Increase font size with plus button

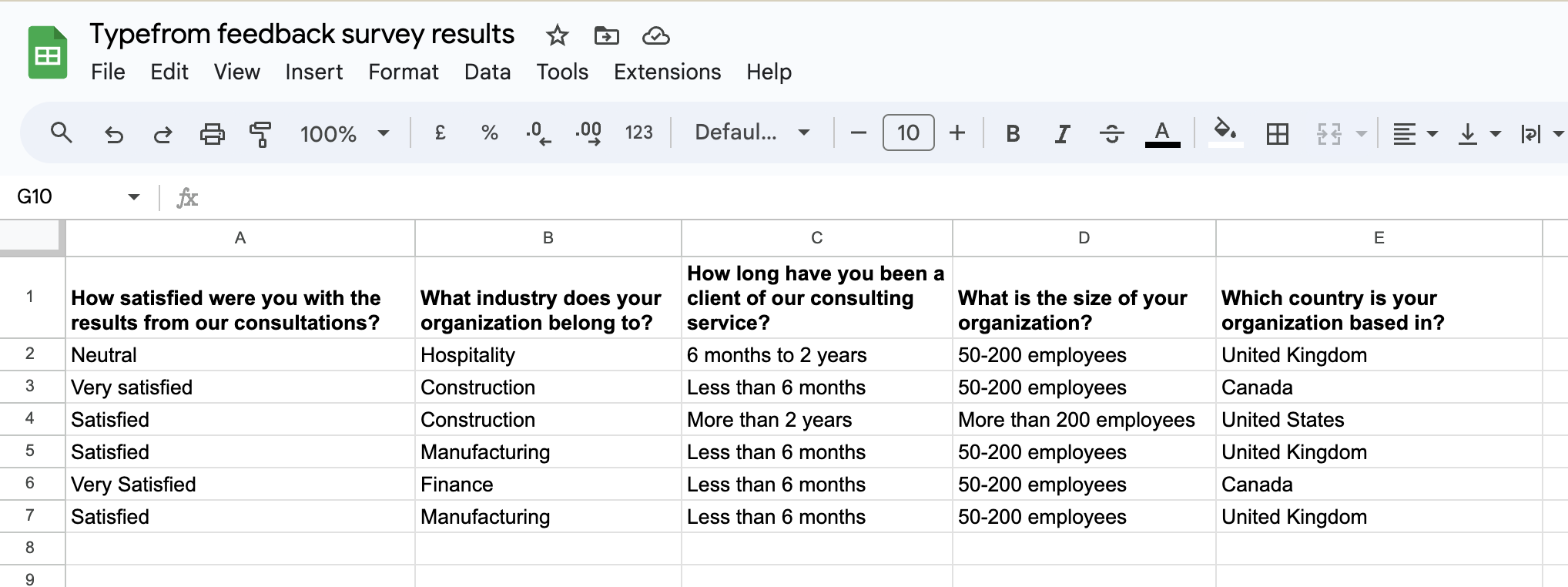tap(957, 133)
